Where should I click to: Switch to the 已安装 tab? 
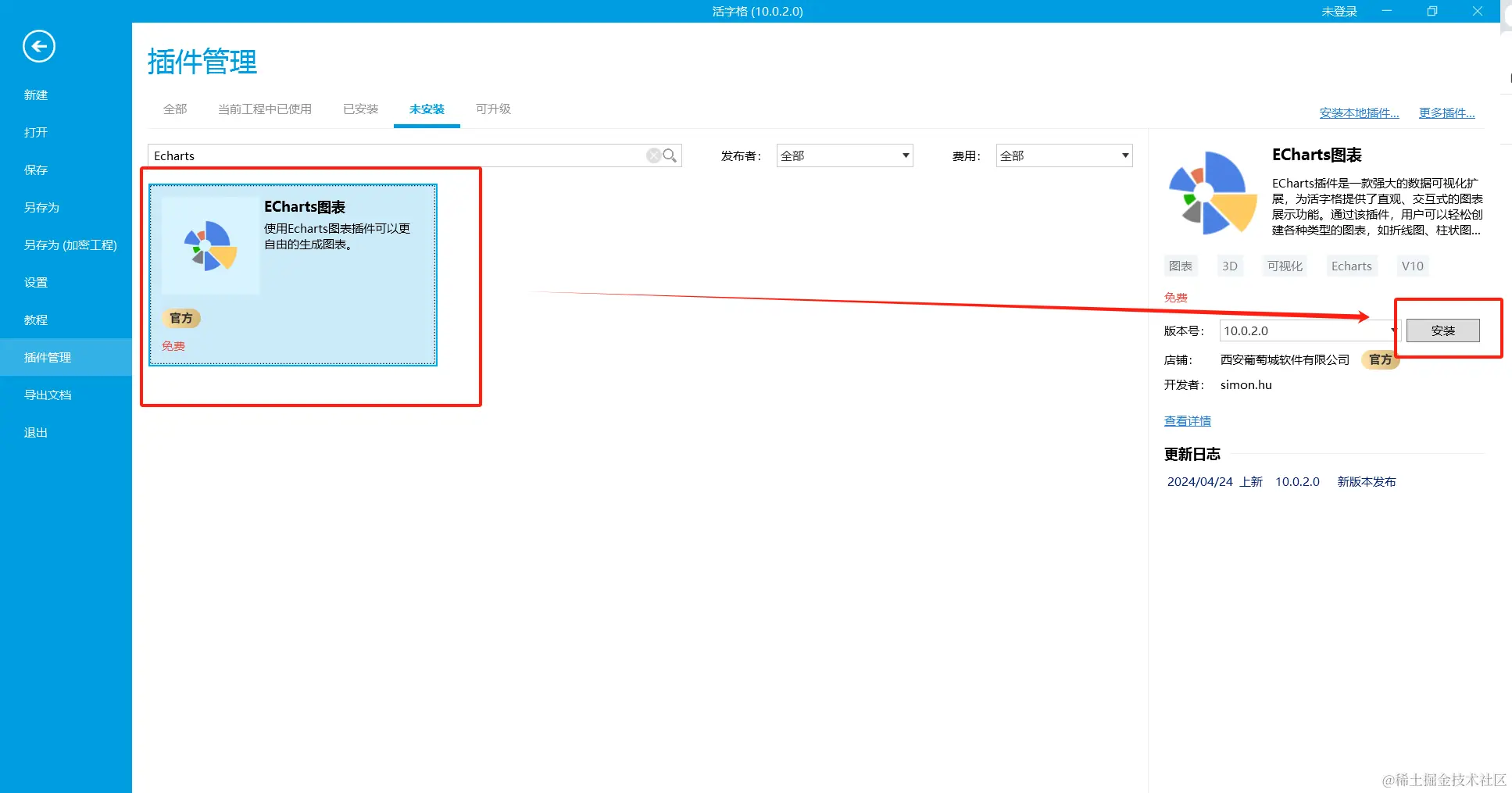tap(361, 109)
